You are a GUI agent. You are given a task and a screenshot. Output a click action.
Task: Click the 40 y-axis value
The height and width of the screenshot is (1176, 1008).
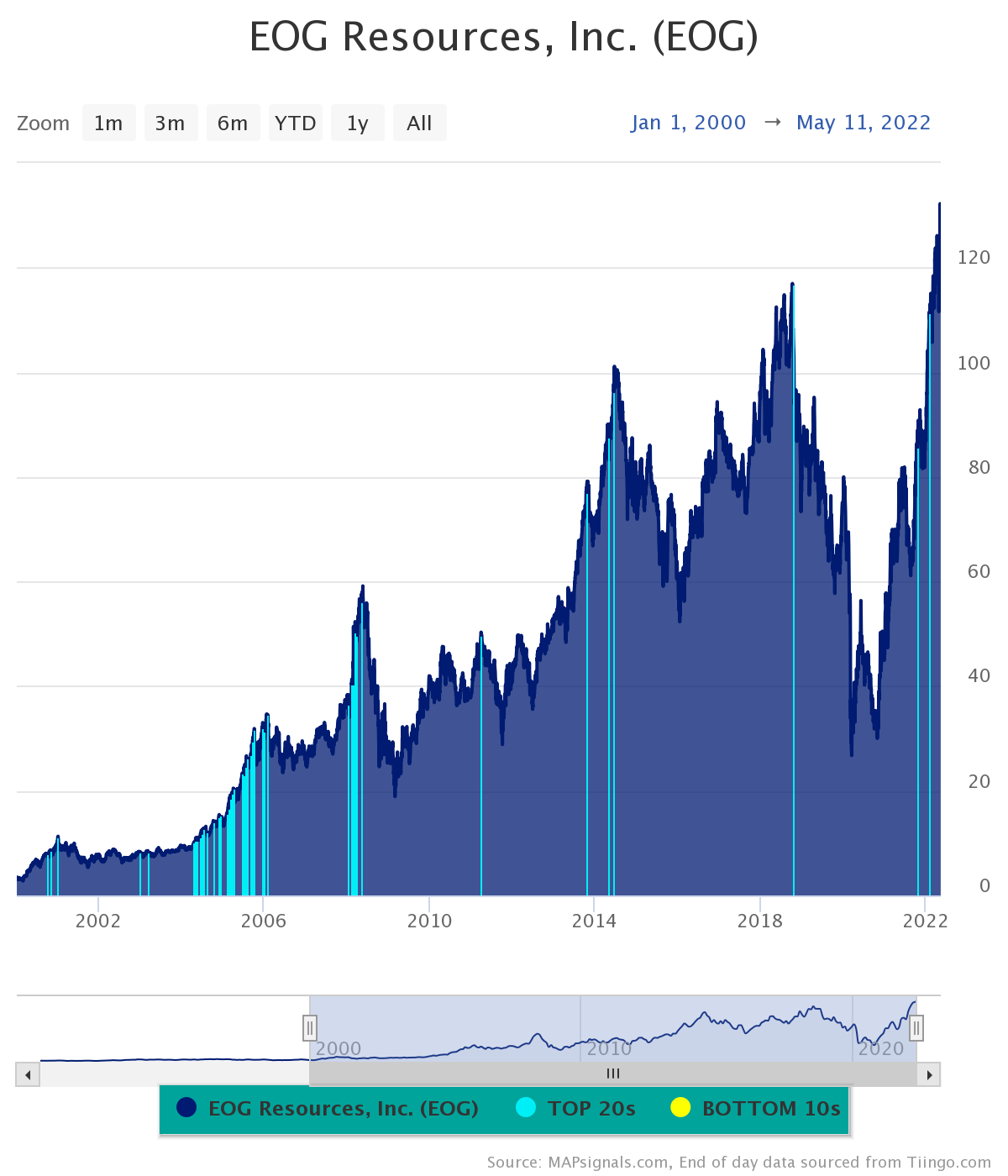click(x=979, y=675)
